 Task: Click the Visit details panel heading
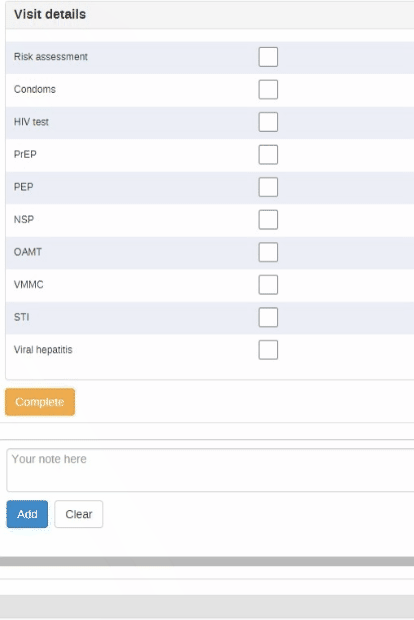(x=50, y=14)
